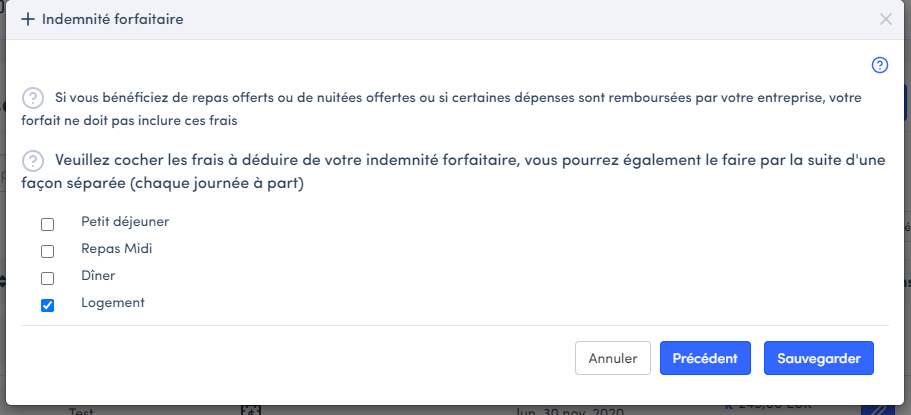911x415 pixels.
Task: Click the 'Repas Midi' label text
Action: click(116, 248)
